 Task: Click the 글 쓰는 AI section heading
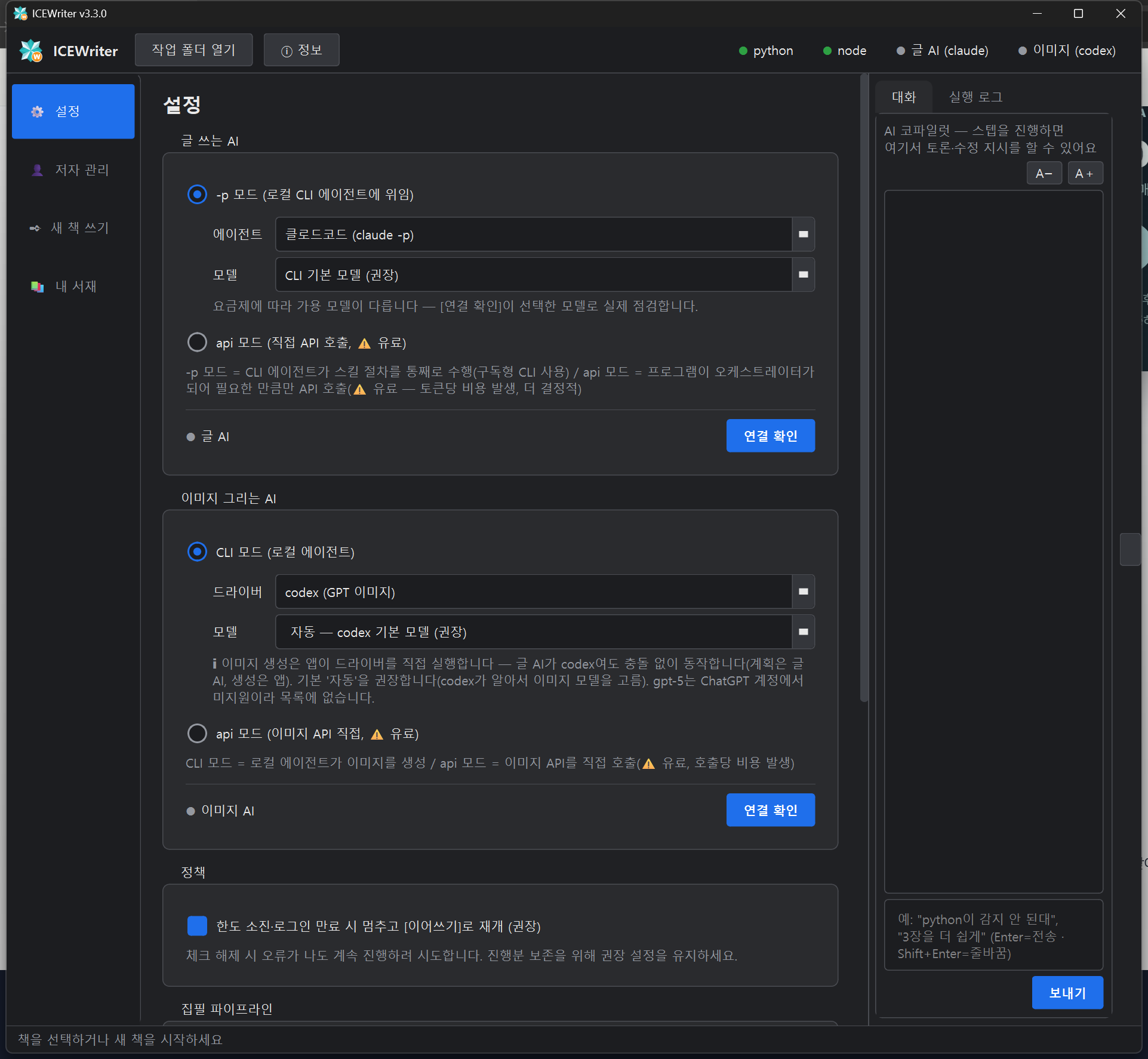(x=210, y=141)
